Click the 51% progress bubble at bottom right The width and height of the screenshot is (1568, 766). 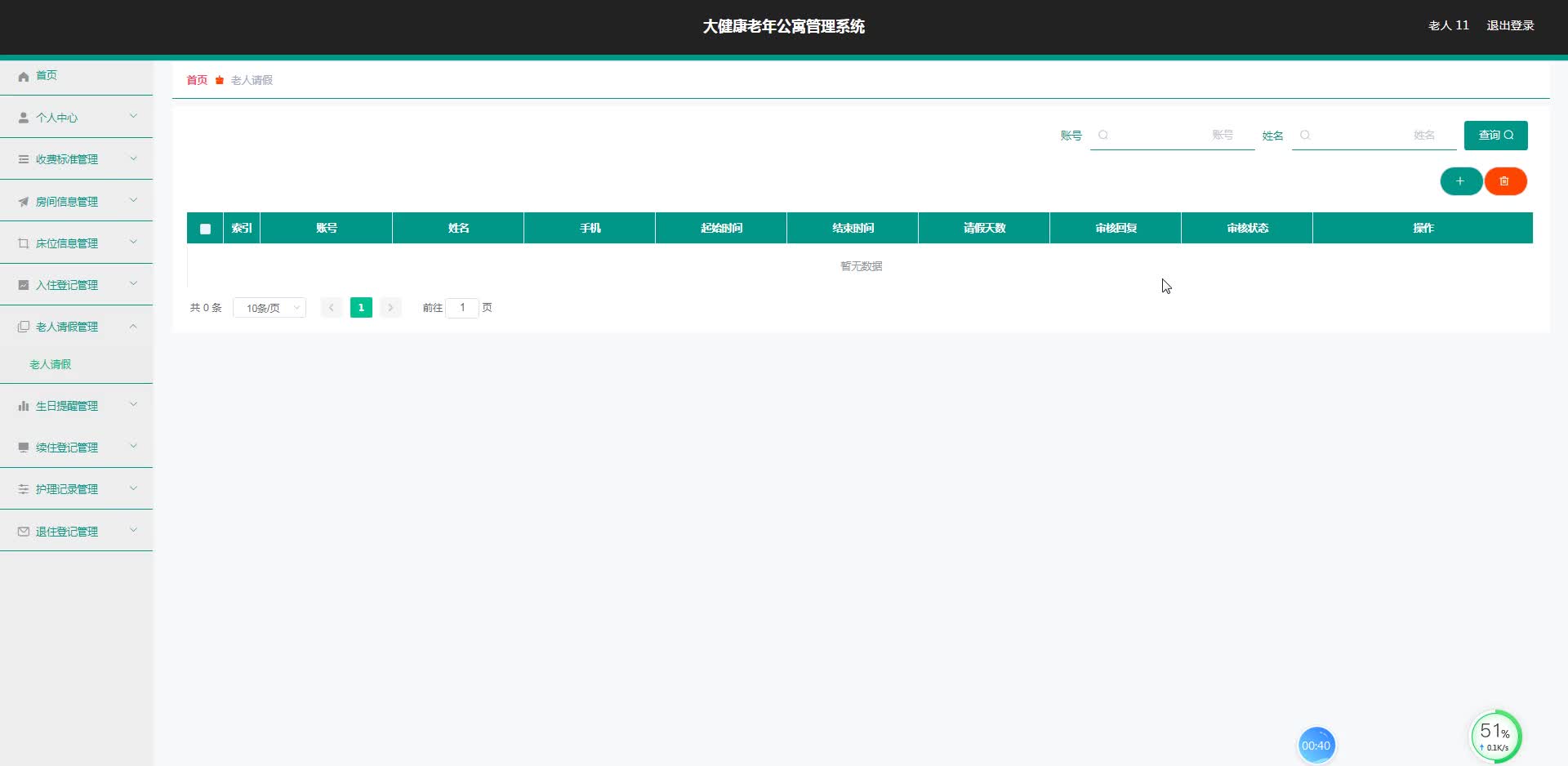point(1495,736)
